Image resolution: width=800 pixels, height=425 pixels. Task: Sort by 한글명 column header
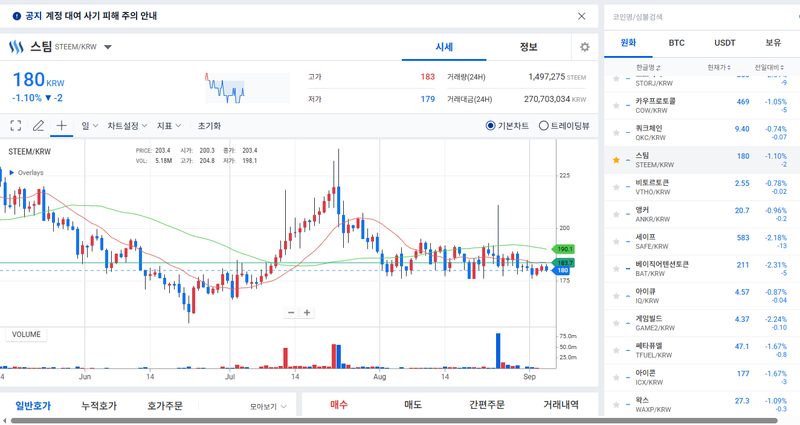point(648,67)
